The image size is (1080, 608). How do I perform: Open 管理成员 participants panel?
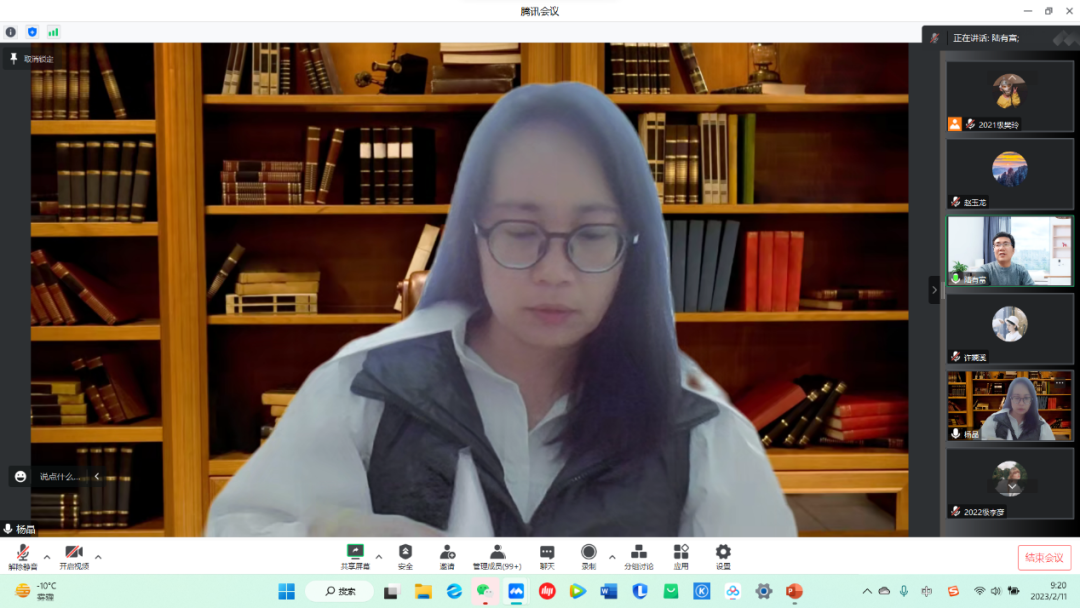click(x=497, y=556)
